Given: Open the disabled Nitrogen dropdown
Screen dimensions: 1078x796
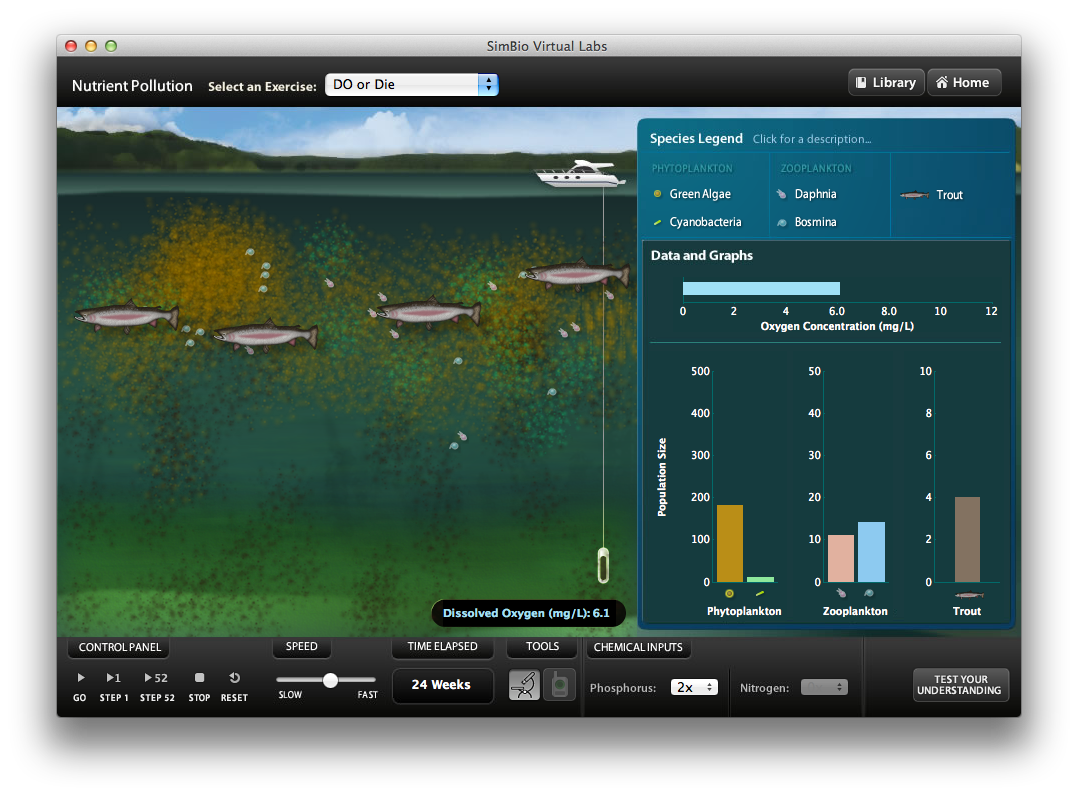Looking at the screenshot, I should pos(824,687).
